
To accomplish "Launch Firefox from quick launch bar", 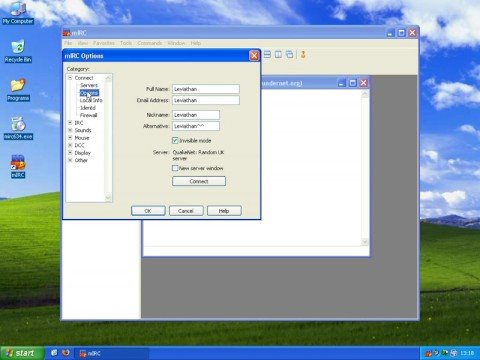I will (66, 353).
